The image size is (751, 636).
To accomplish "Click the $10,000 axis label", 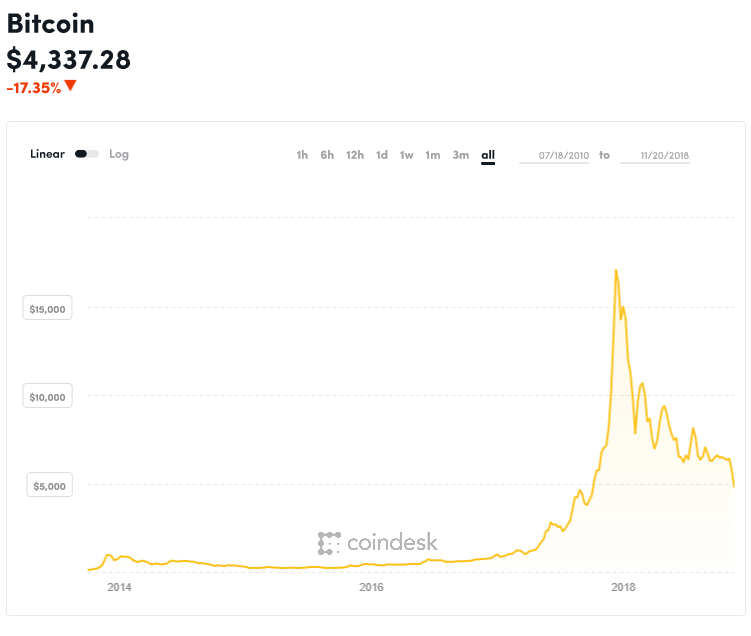I will coord(47,396).
